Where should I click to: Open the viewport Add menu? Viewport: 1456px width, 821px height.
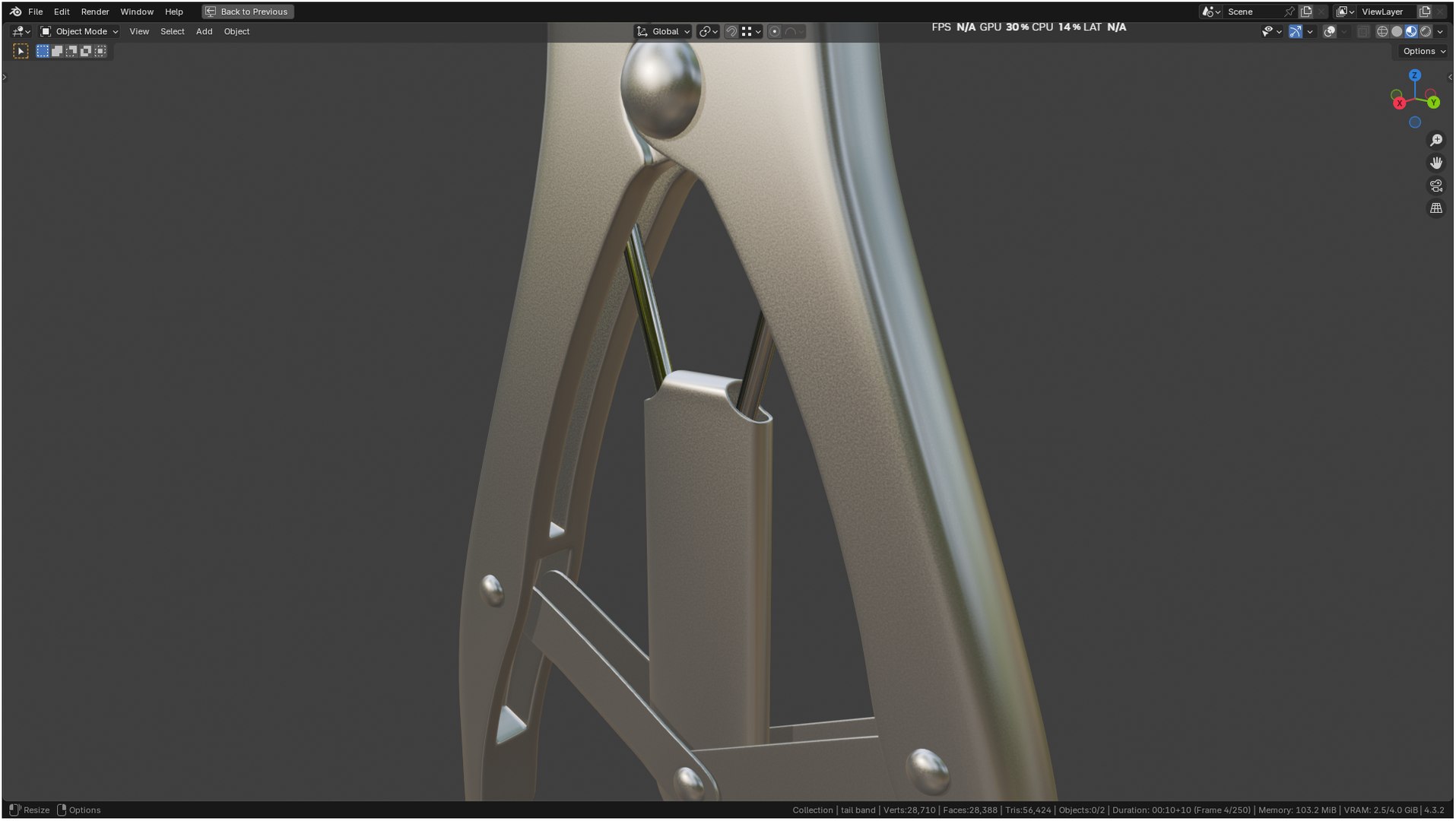(204, 31)
